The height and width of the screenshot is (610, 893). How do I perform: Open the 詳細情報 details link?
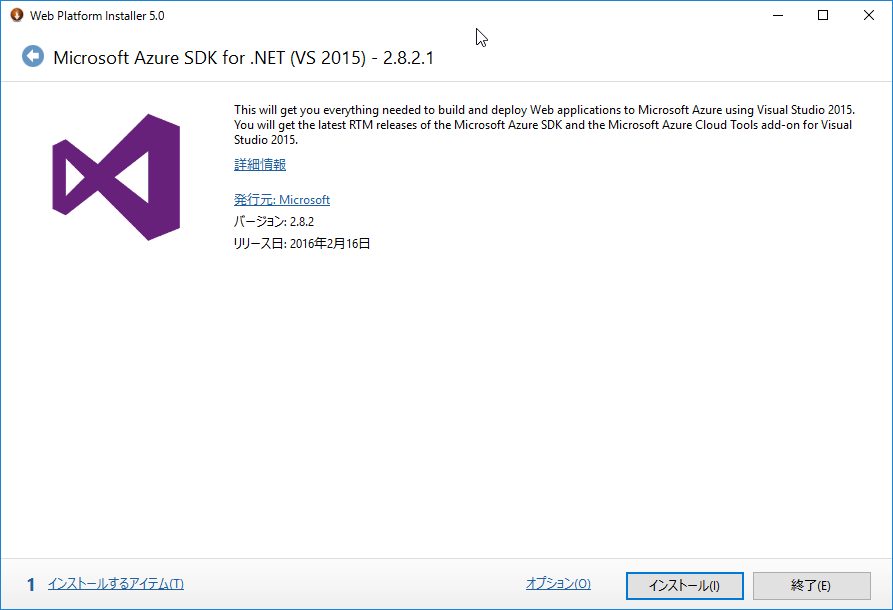tap(260, 165)
